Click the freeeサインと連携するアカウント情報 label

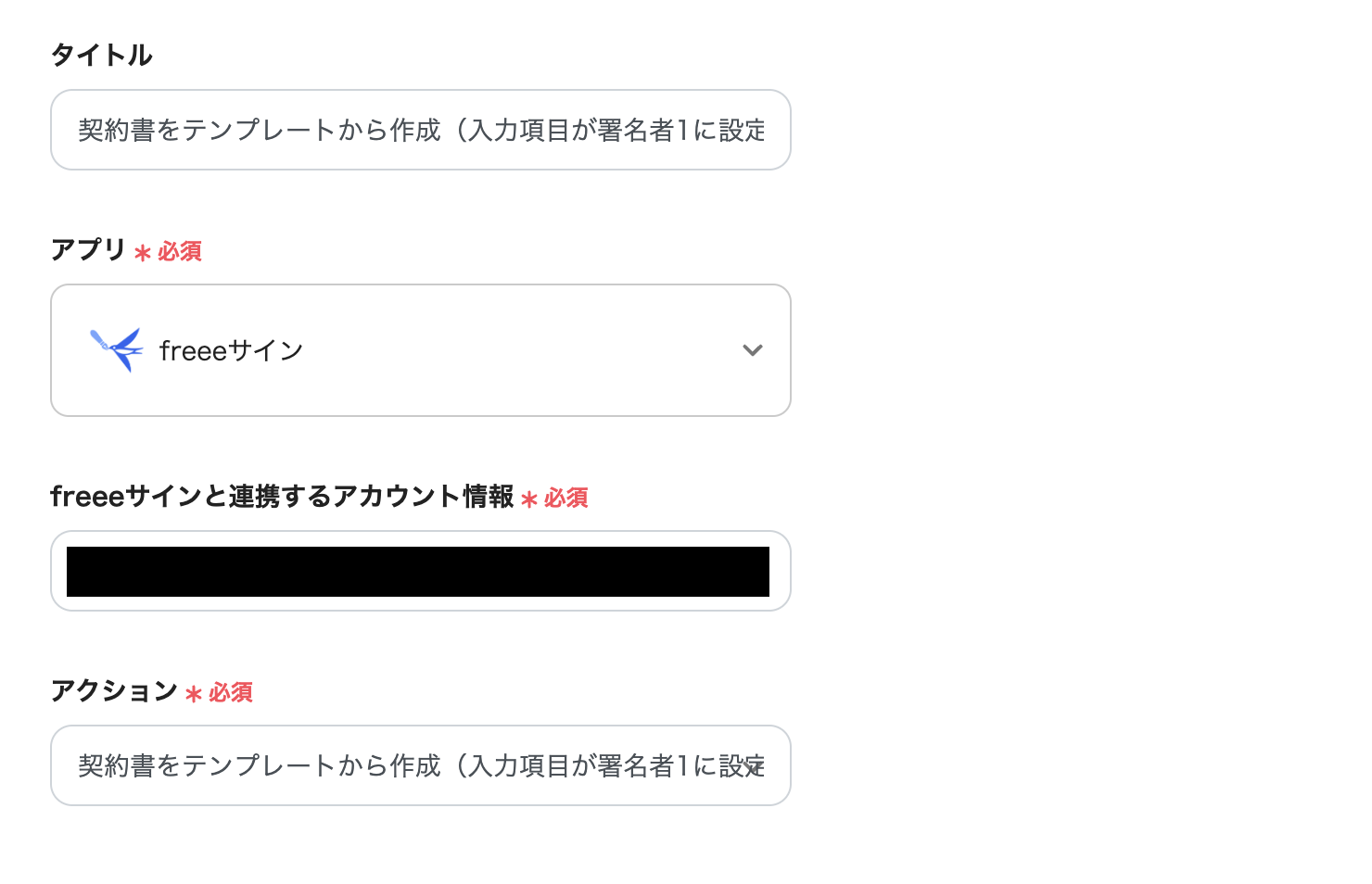tap(282, 497)
